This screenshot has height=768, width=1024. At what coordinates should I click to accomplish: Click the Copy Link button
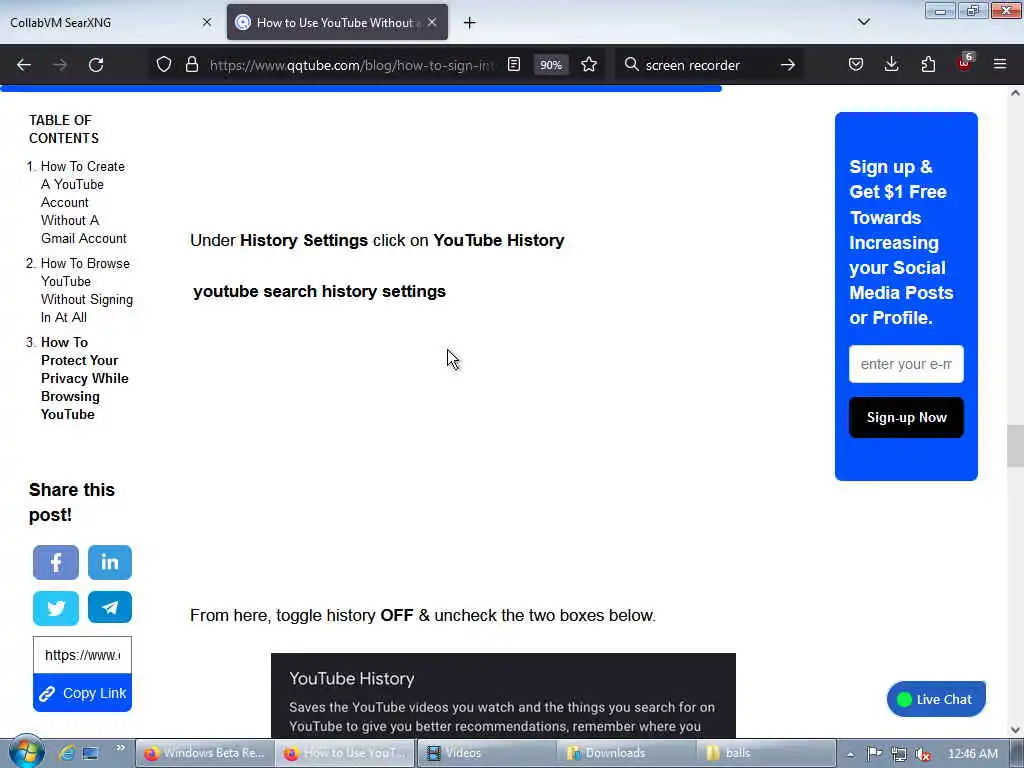[82, 693]
